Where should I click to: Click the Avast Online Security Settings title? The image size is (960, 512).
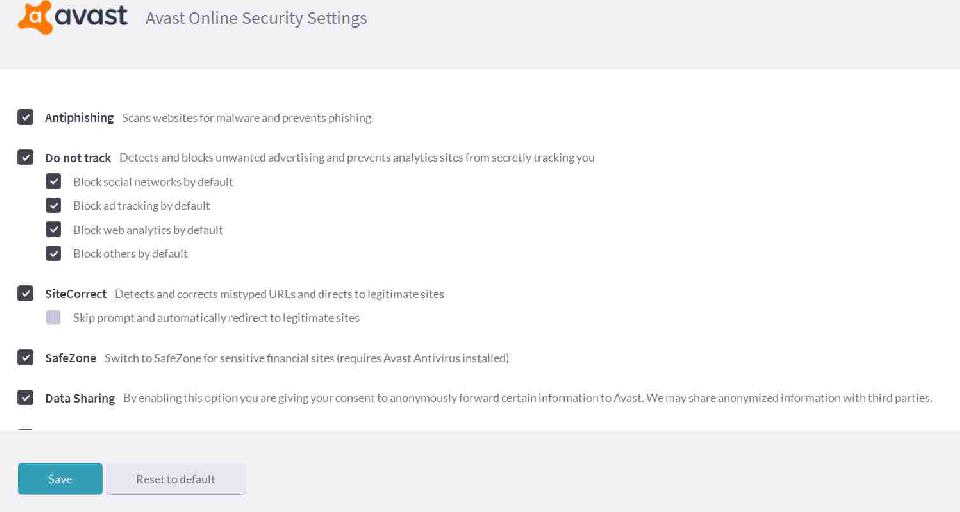click(x=256, y=18)
